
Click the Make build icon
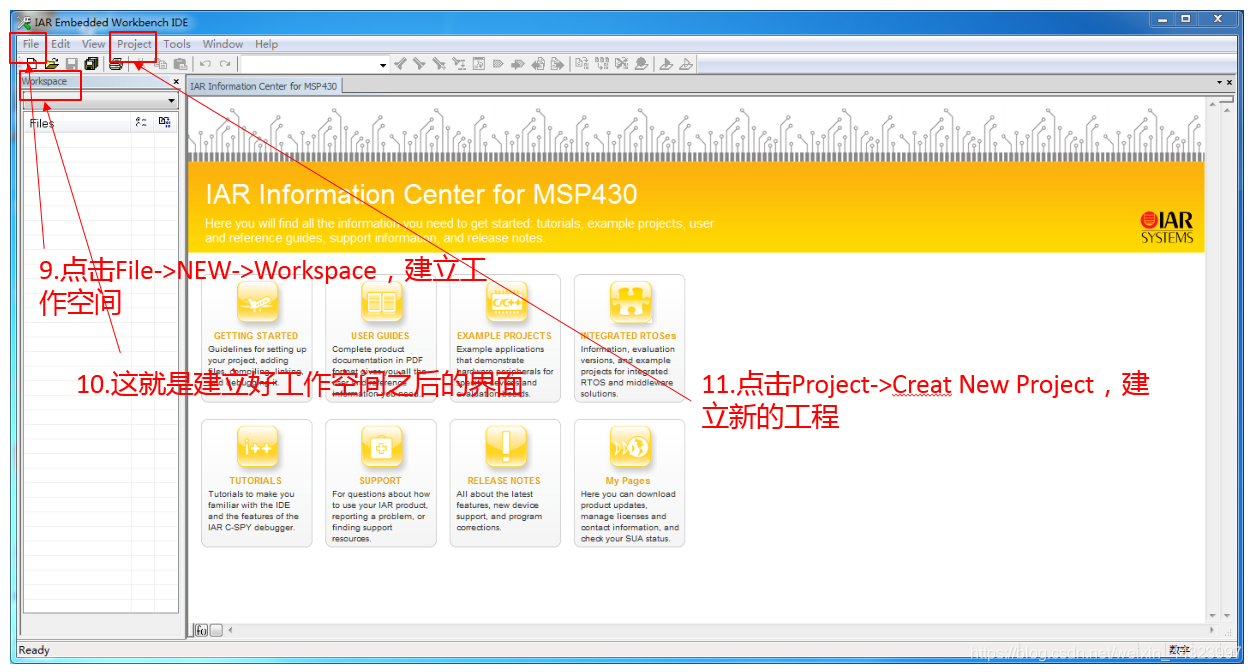click(x=602, y=64)
